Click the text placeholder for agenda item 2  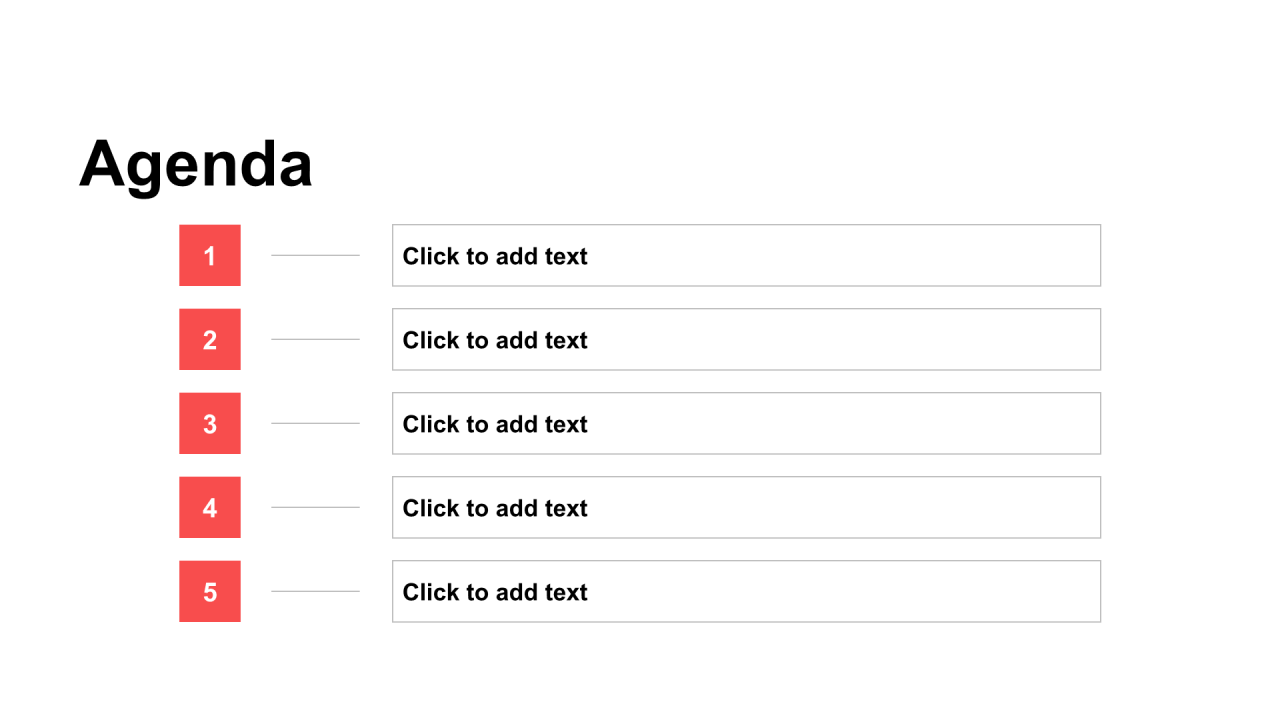coord(746,339)
